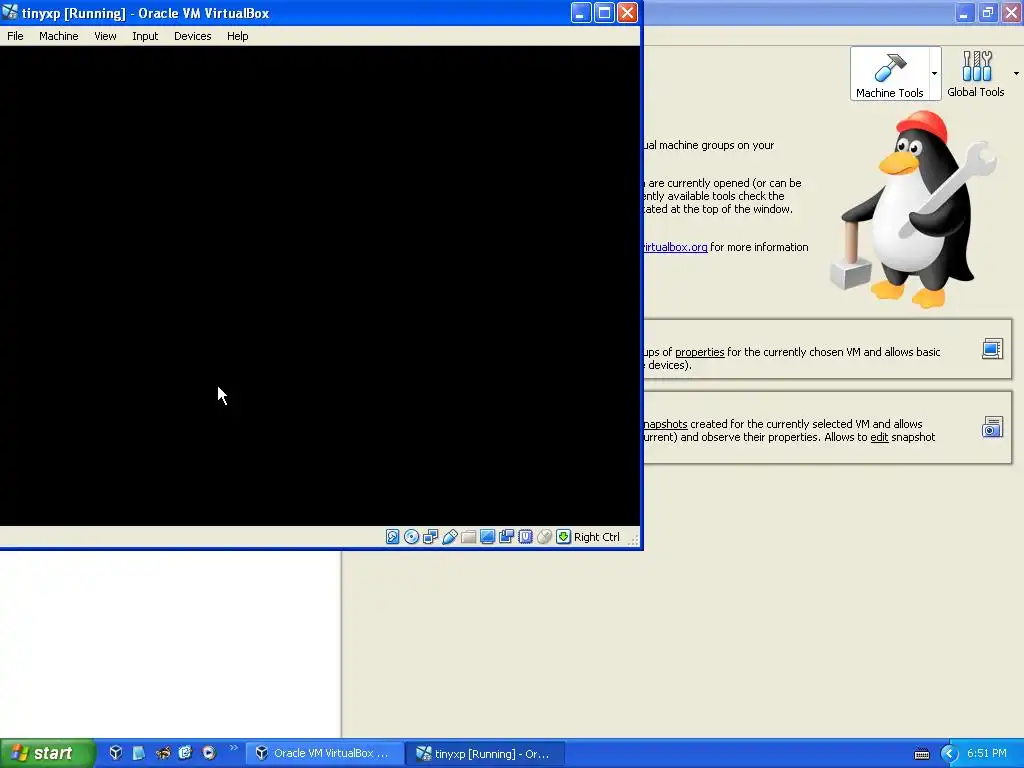The width and height of the screenshot is (1024, 768).
Task: Click the keyboard tray icon
Action: point(921,754)
